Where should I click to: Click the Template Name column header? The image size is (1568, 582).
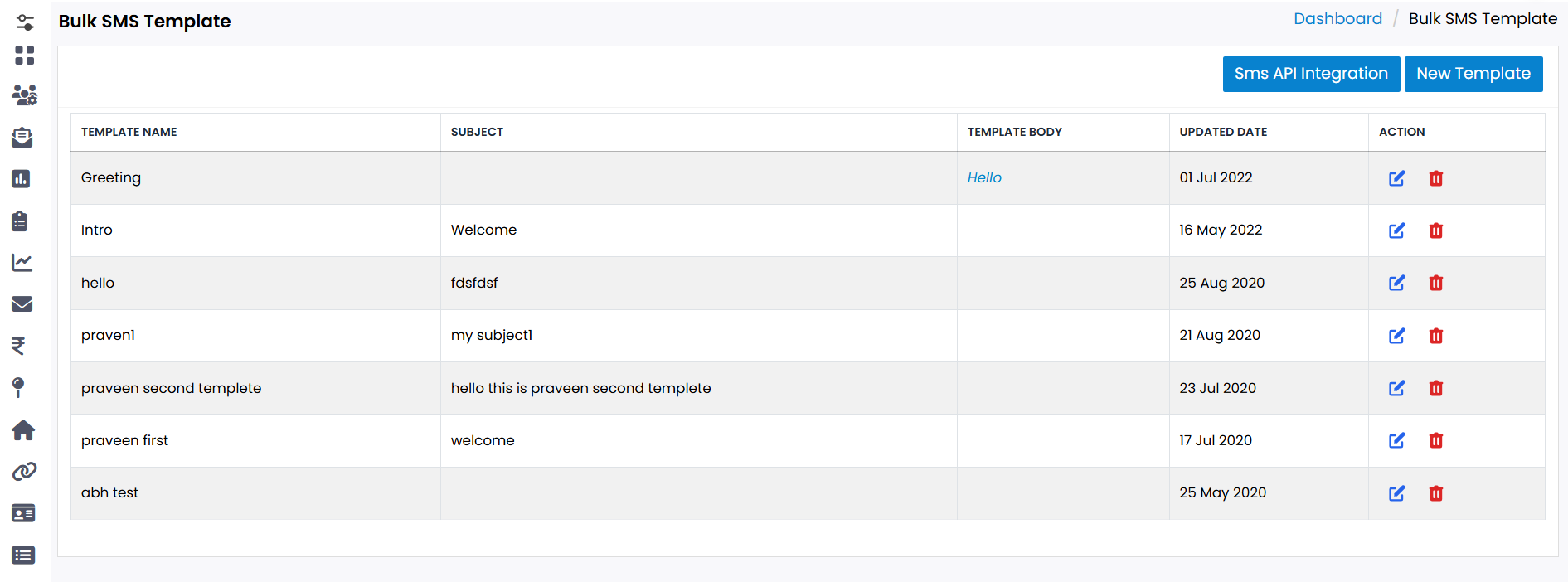point(129,132)
